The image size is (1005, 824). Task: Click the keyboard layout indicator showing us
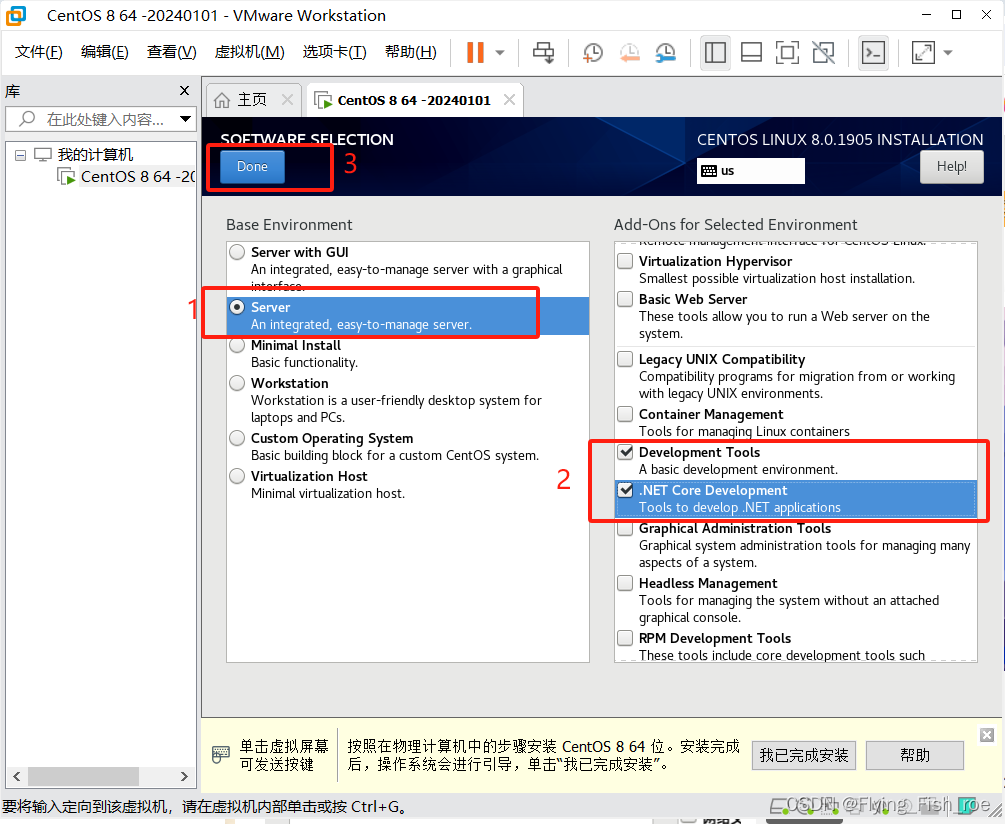[750, 171]
